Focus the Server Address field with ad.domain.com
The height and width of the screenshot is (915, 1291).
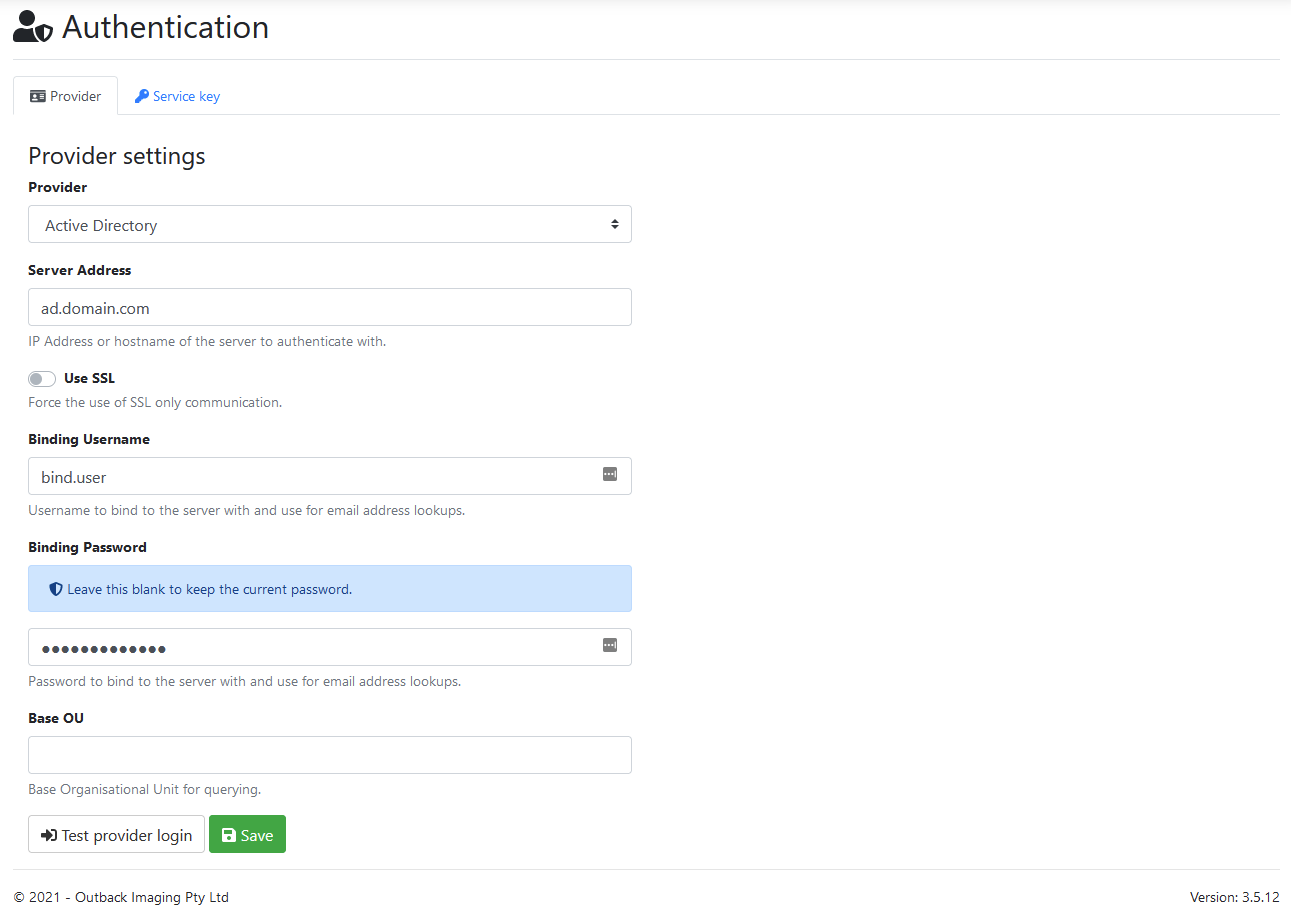[x=320, y=308]
